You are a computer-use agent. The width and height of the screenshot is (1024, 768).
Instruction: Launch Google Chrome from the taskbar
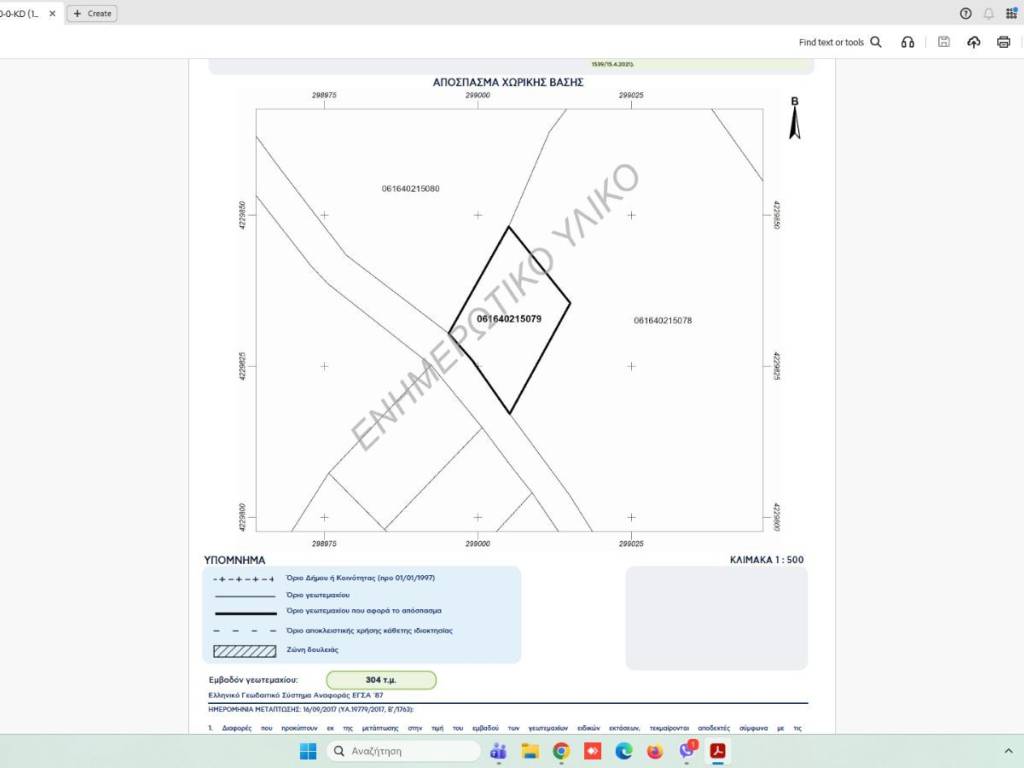[x=561, y=751]
